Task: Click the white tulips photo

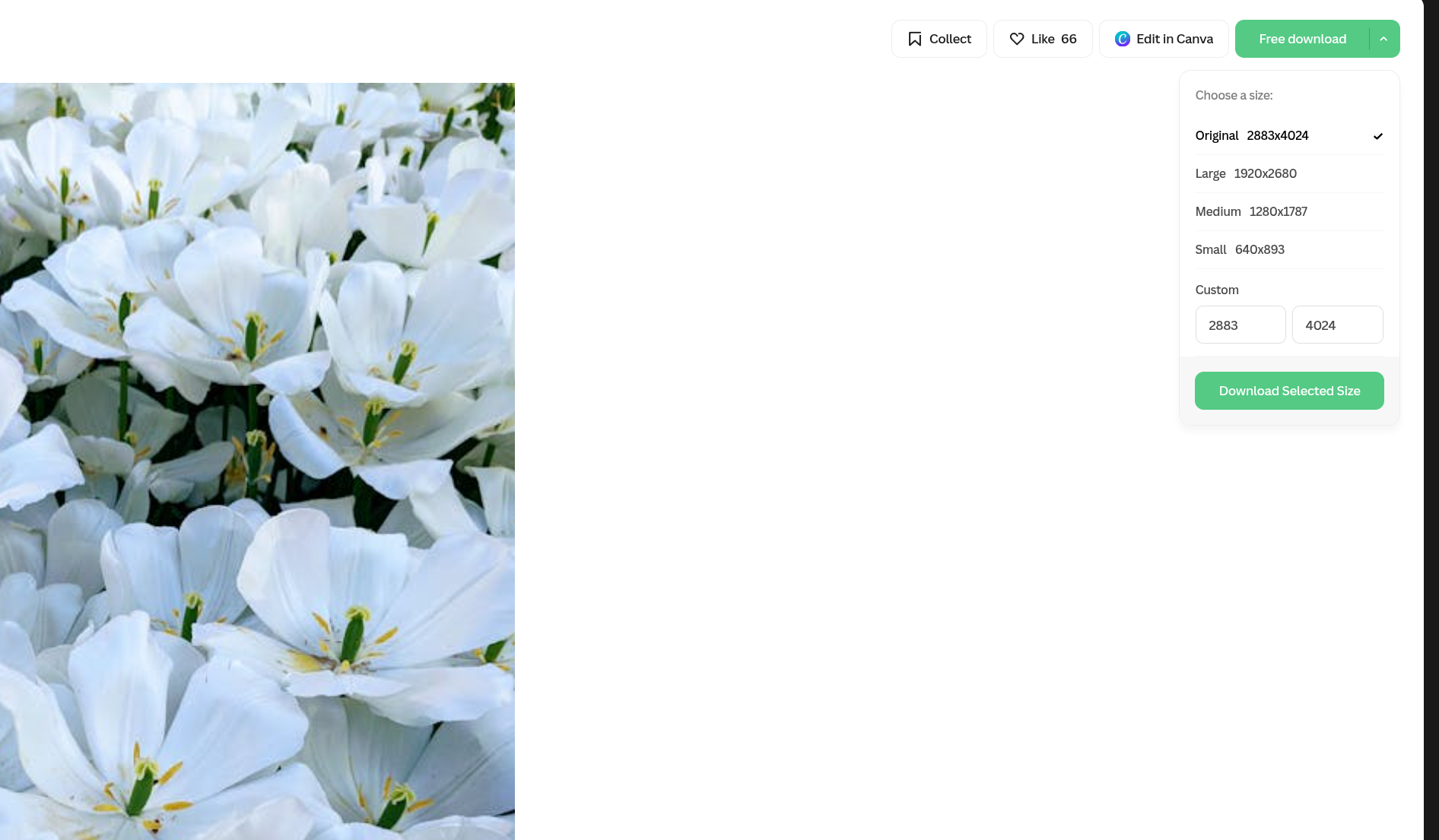Action: click(x=257, y=461)
